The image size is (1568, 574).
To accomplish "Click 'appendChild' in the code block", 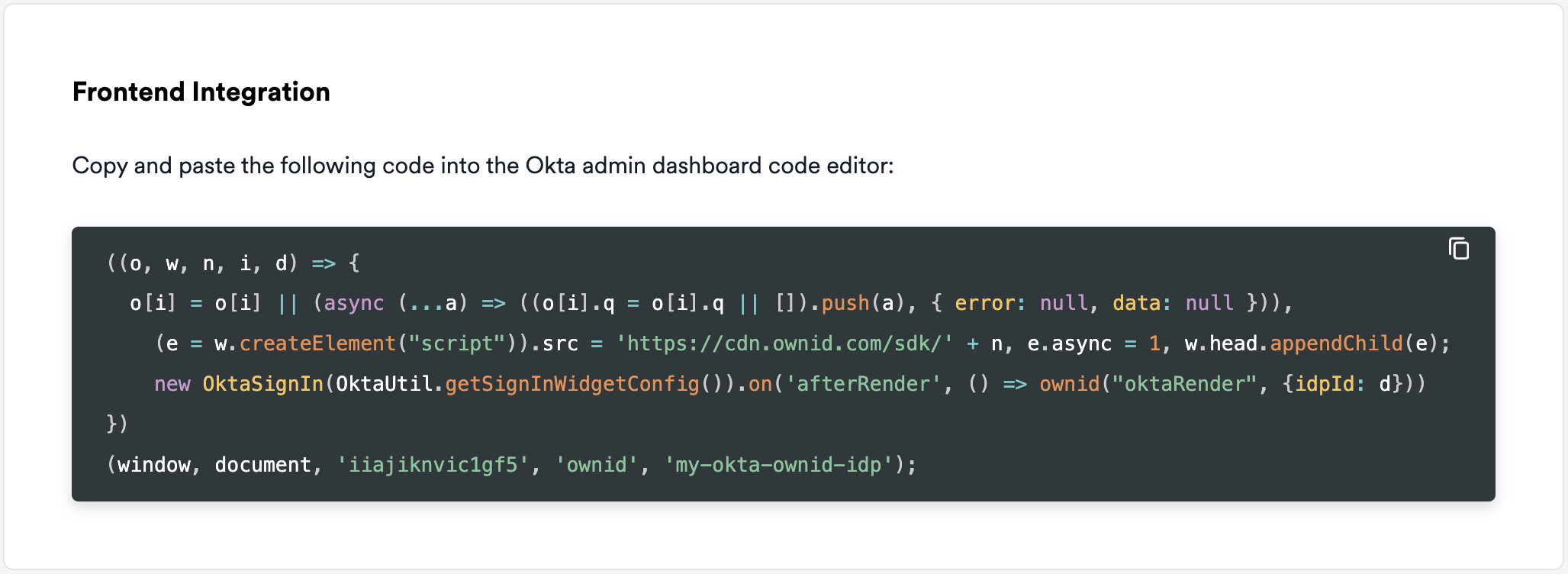I will (x=1336, y=343).
